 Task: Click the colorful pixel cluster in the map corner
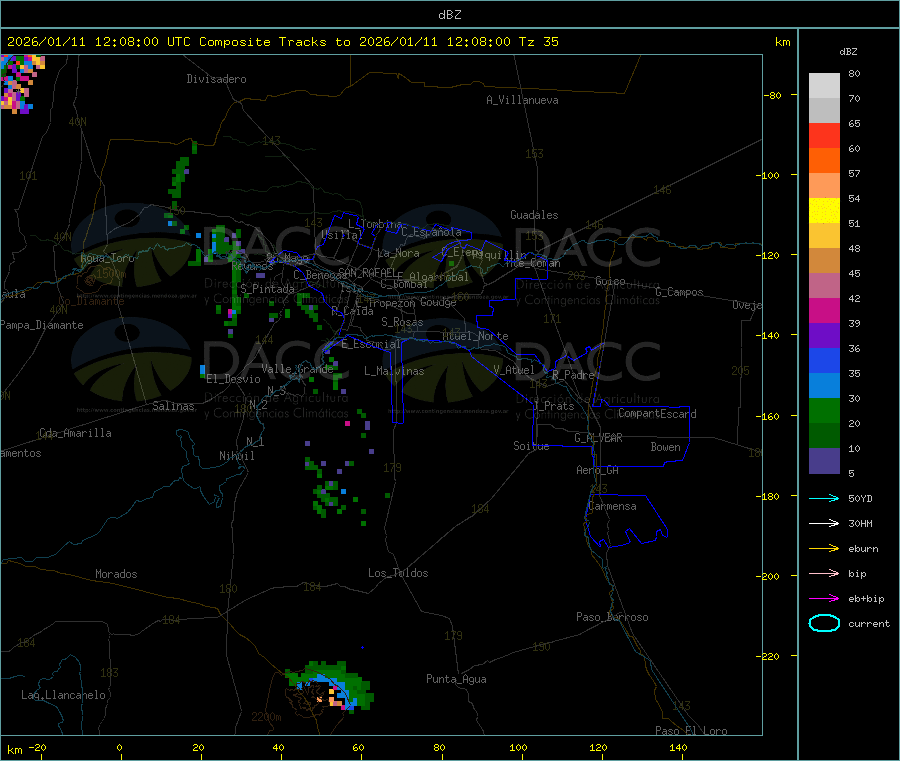[22, 84]
